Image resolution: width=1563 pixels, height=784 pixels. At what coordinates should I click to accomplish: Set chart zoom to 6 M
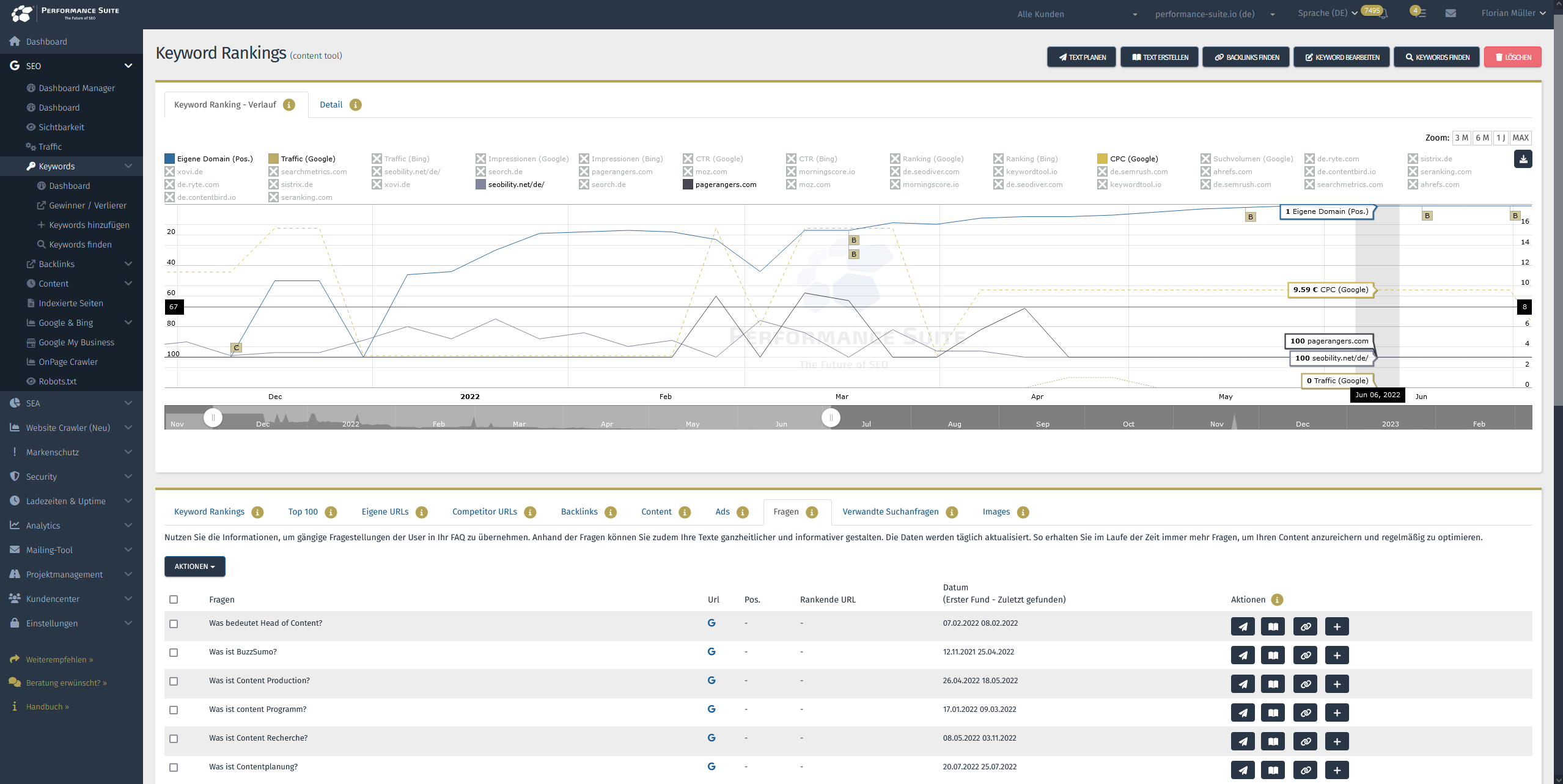(1482, 138)
